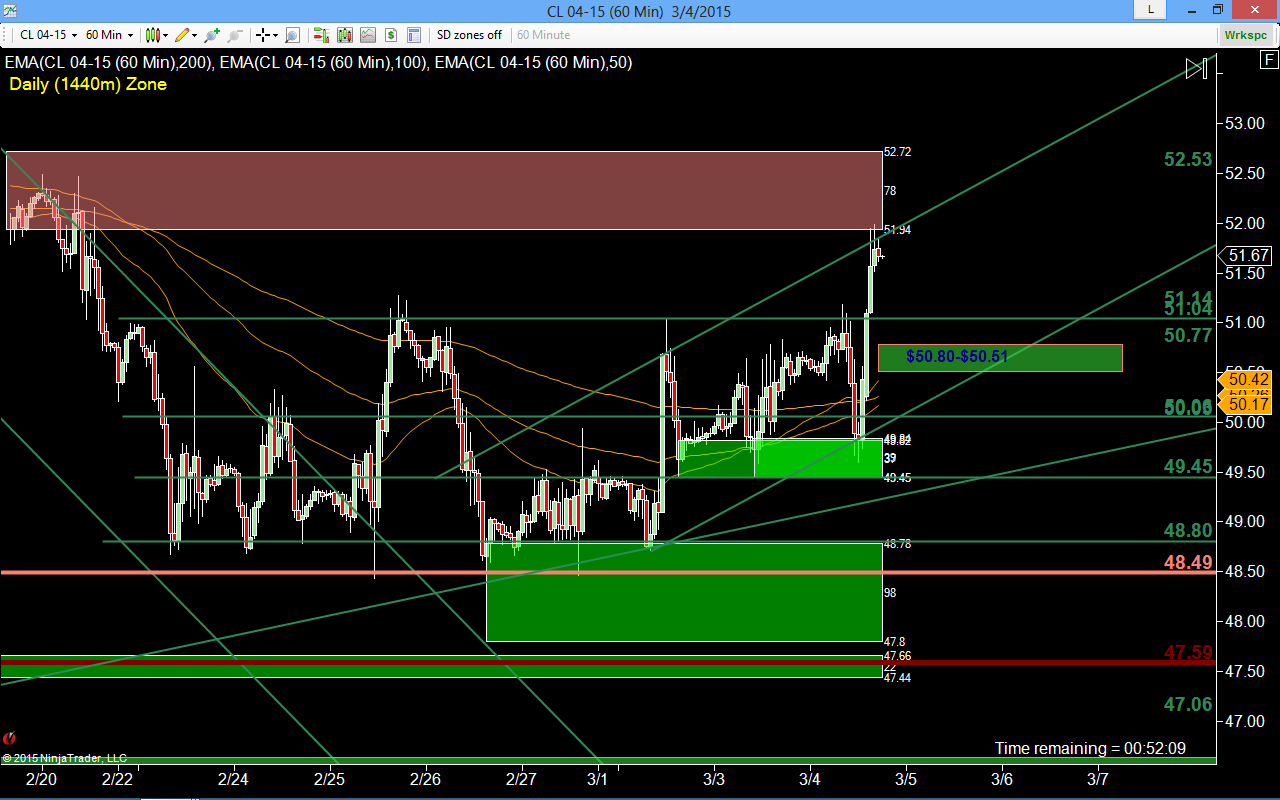Open the chart properties icon

pyautogui.click(x=414, y=35)
